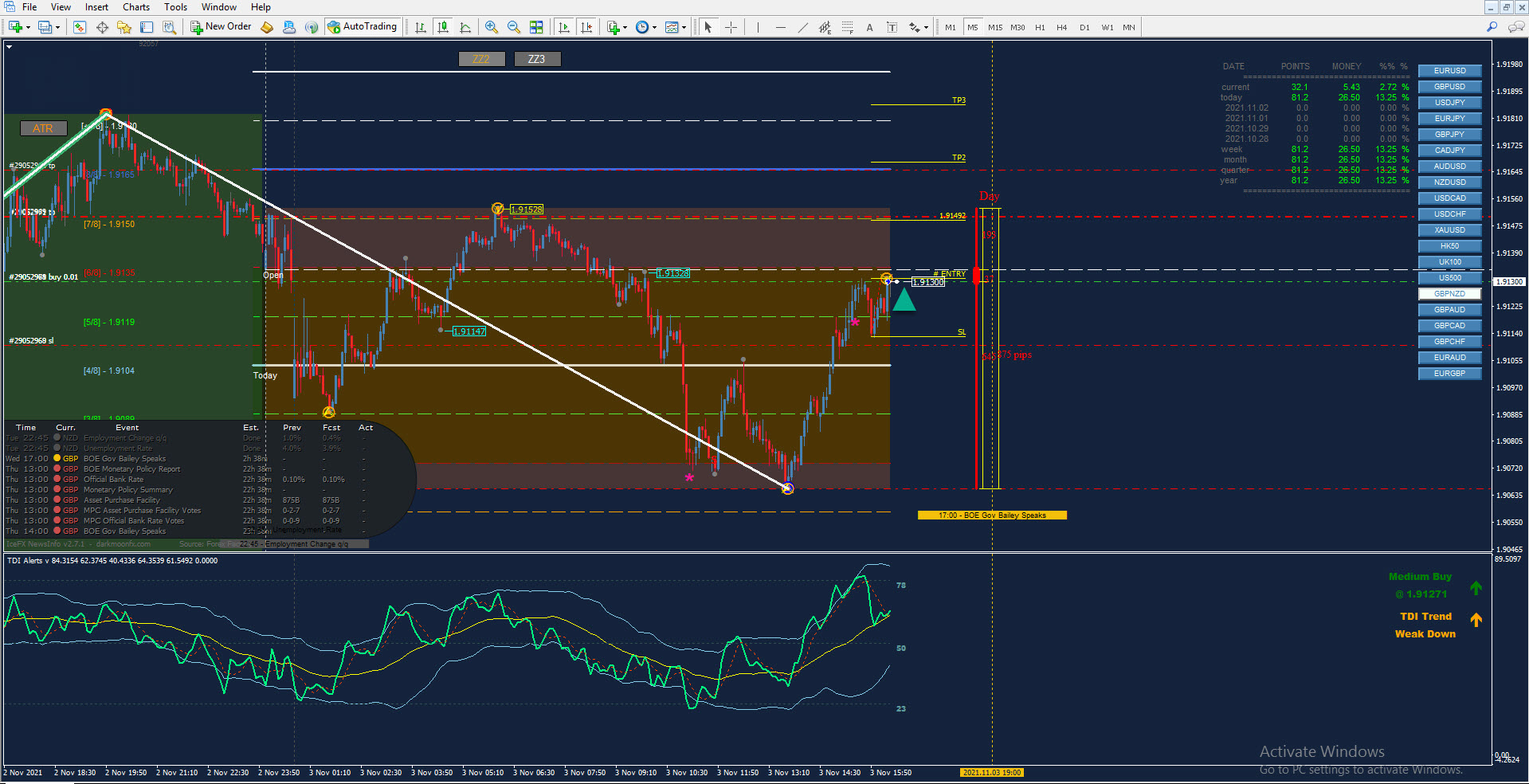
Task: Open the MetaEditor icon
Action: 267,27
